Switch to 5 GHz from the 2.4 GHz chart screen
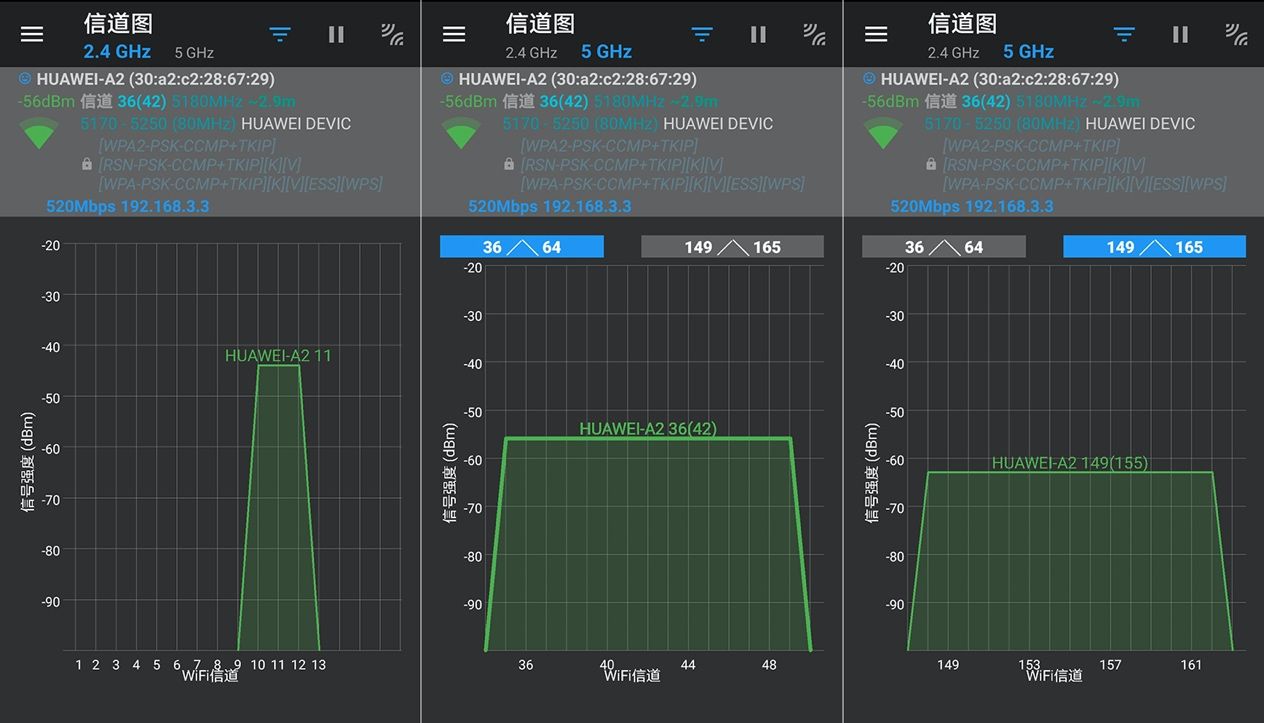The image size is (1264, 723). click(194, 52)
